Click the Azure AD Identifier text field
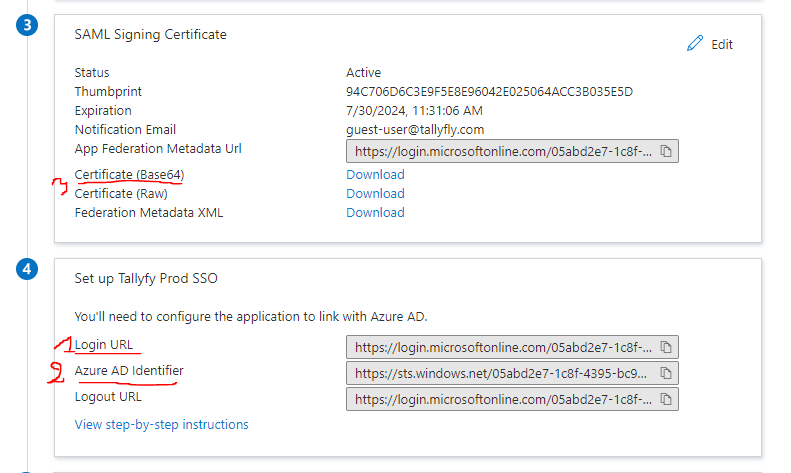Viewport: 791px width, 473px height. point(512,373)
